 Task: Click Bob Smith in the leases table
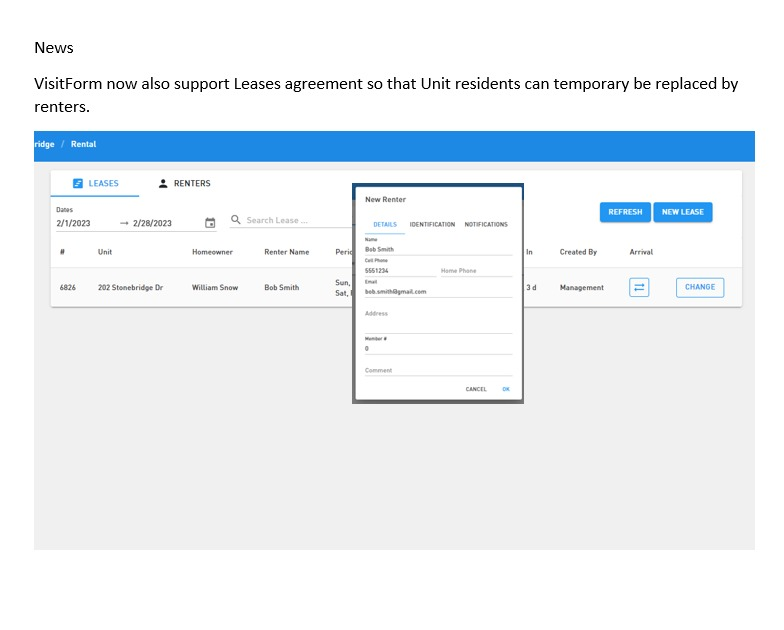click(x=282, y=288)
